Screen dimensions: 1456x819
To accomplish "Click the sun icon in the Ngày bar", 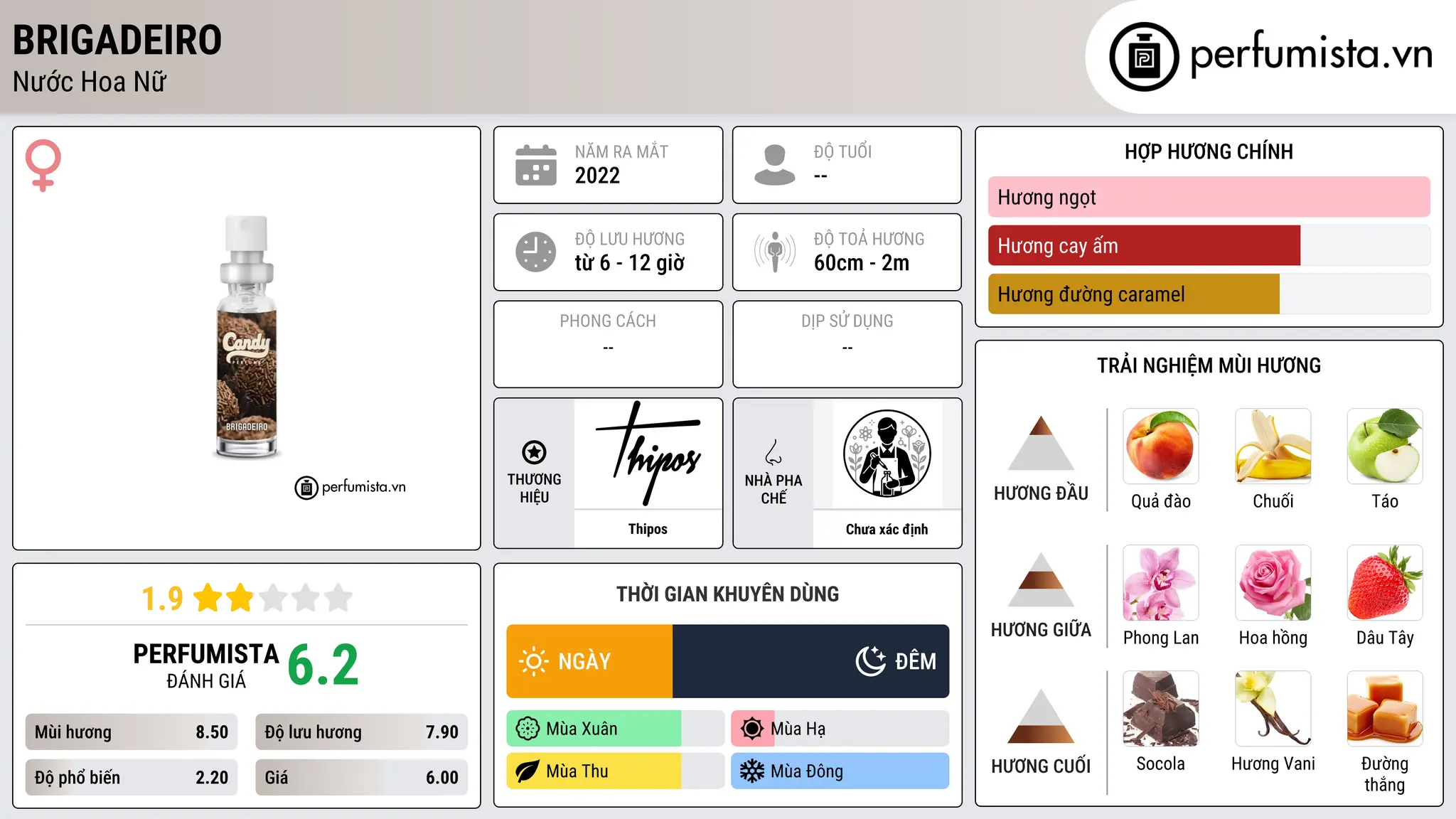I will [x=533, y=661].
